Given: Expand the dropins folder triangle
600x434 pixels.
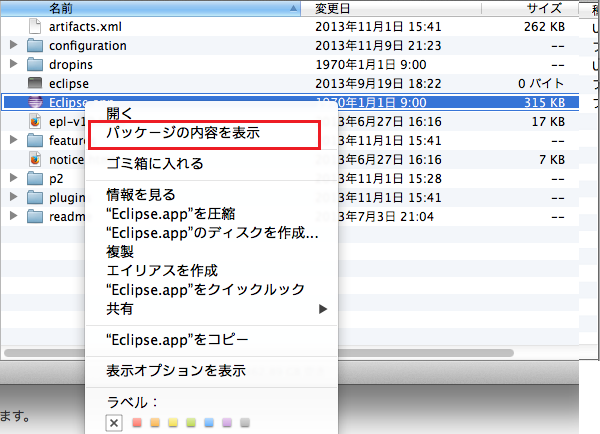Looking at the screenshot, I should point(13,64).
